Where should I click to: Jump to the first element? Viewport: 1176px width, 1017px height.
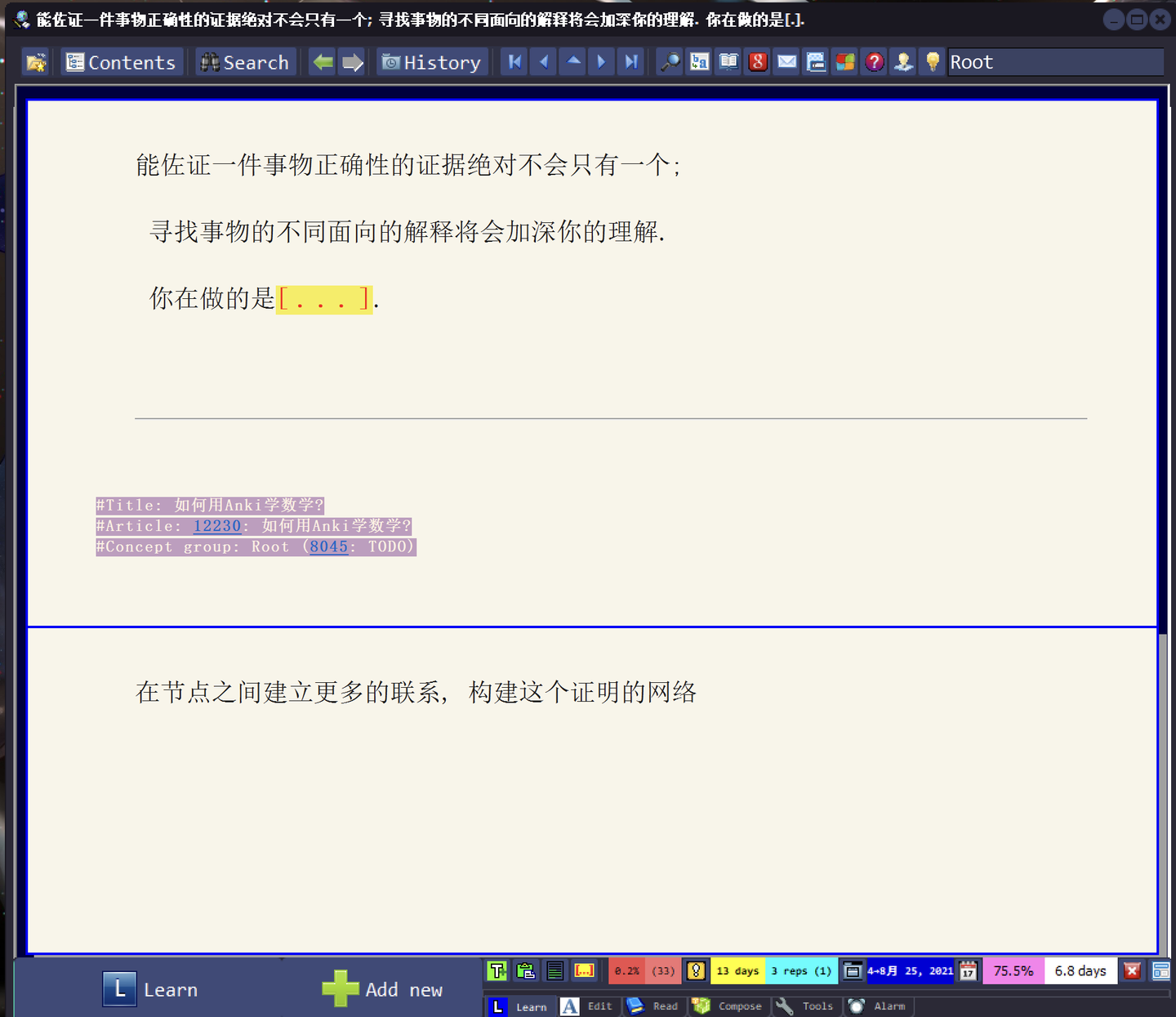point(514,62)
